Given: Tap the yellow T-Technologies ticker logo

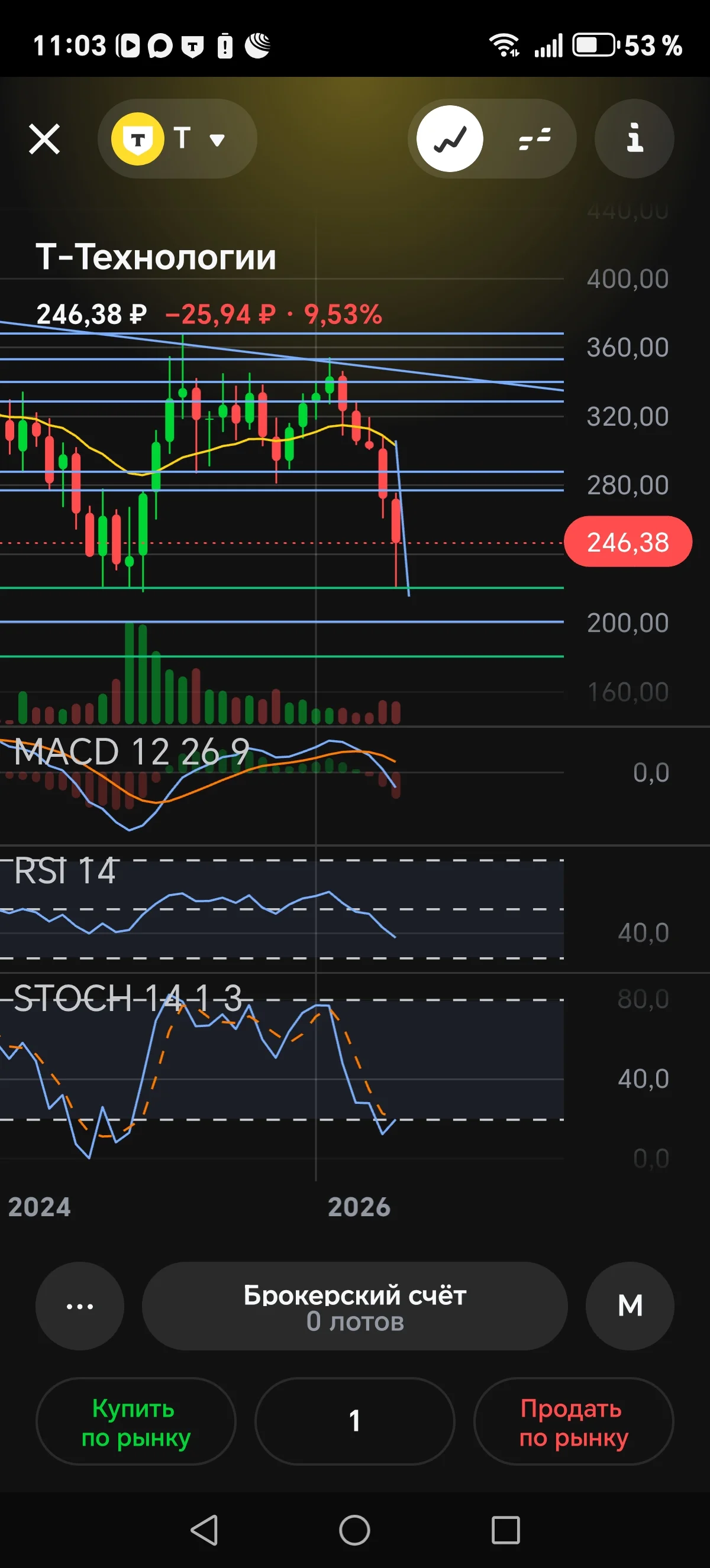Looking at the screenshot, I should pos(138,139).
